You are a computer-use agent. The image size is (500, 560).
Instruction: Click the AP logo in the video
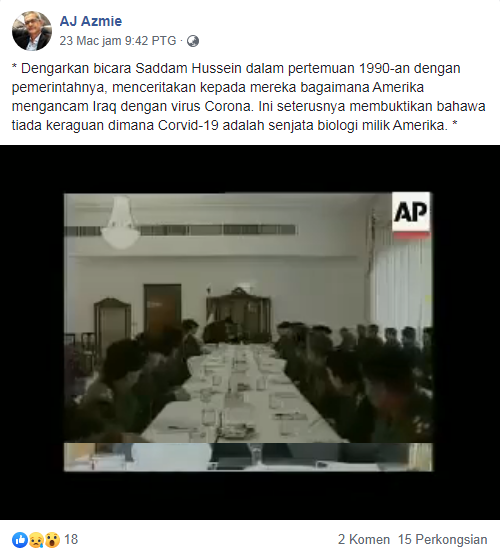[411, 212]
